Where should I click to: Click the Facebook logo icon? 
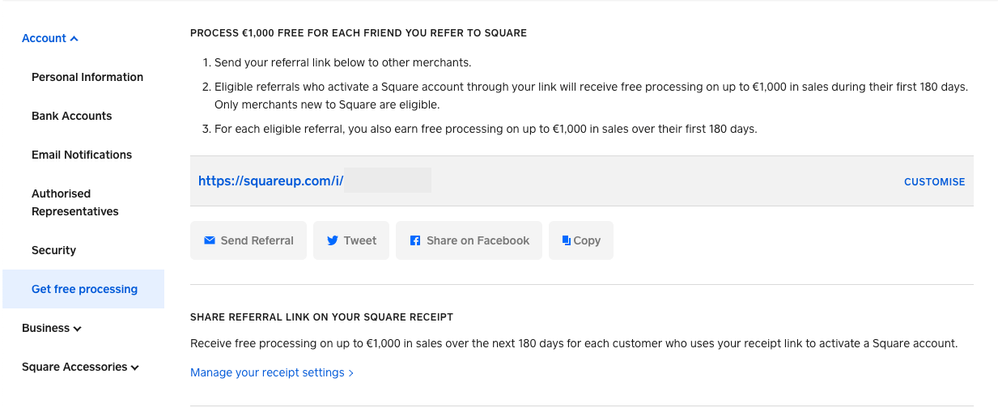(415, 241)
